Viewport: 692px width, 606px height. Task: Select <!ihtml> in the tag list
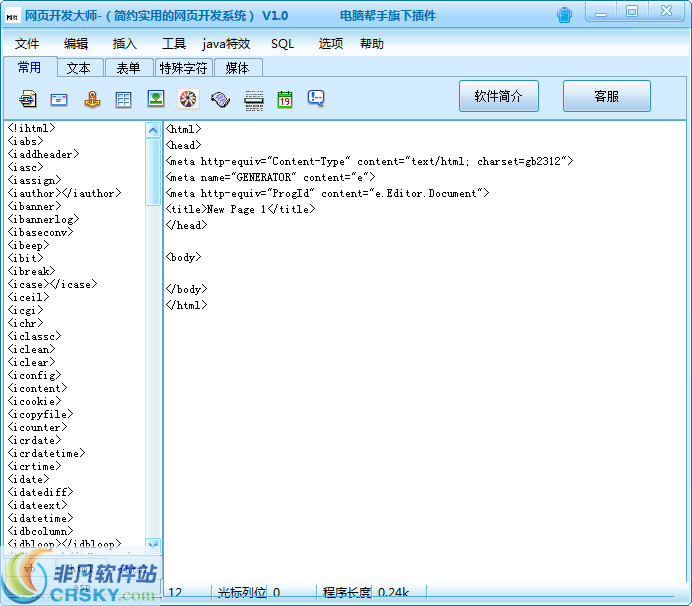[31, 128]
